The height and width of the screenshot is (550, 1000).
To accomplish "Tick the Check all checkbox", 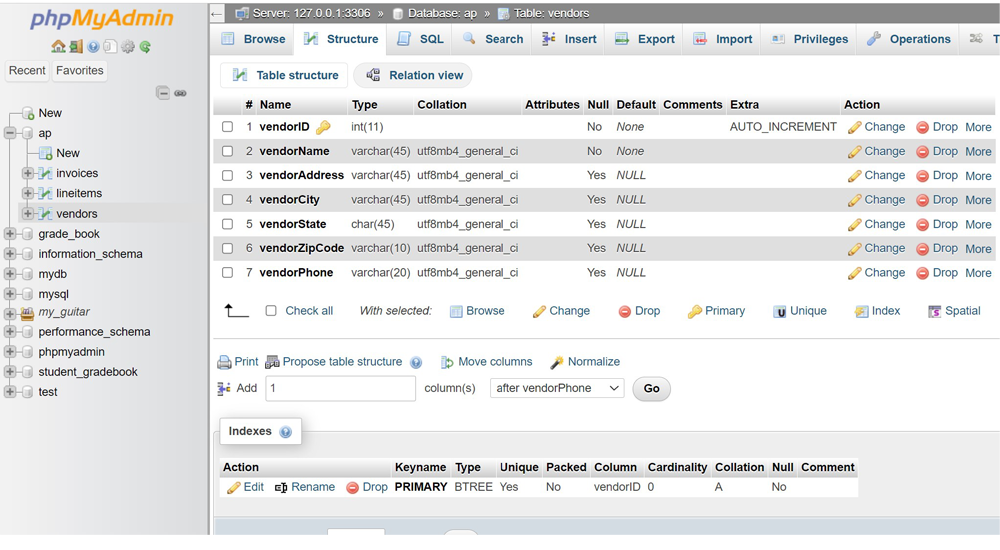I will tap(271, 311).
